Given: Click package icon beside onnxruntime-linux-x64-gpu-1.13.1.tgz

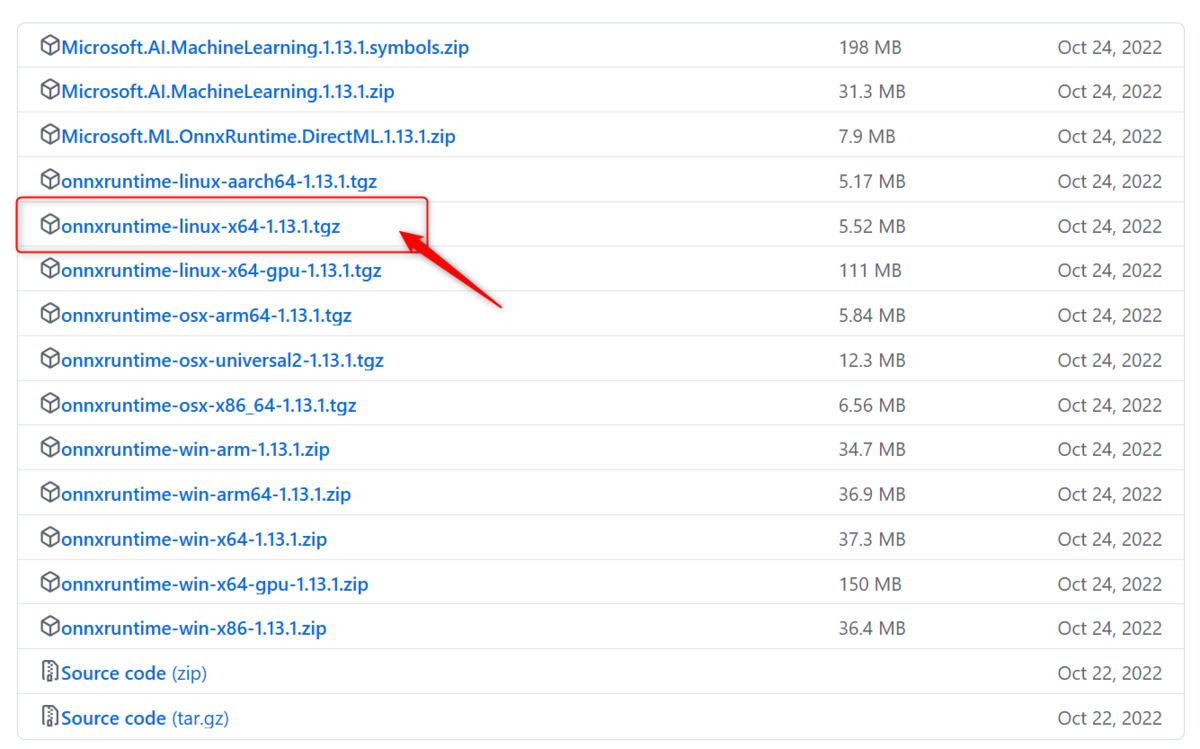Looking at the screenshot, I should pyautogui.click(x=50, y=270).
